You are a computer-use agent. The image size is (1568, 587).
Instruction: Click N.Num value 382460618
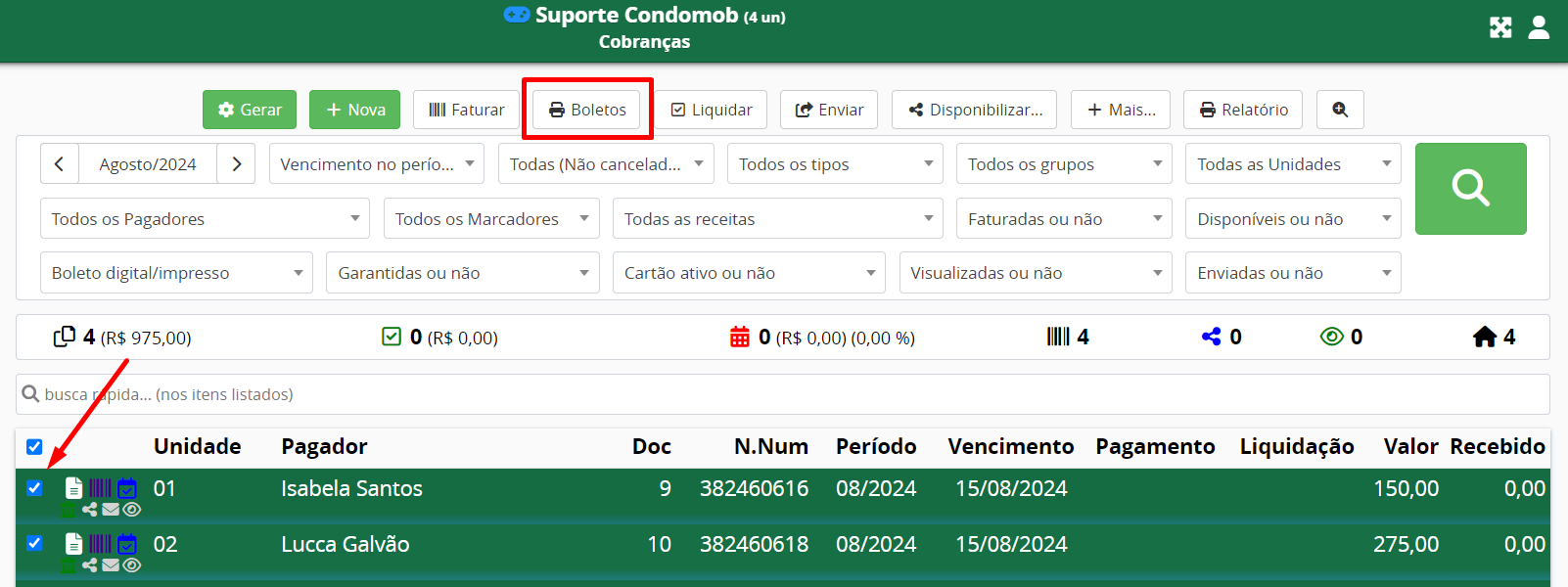[x=754, y=544]
